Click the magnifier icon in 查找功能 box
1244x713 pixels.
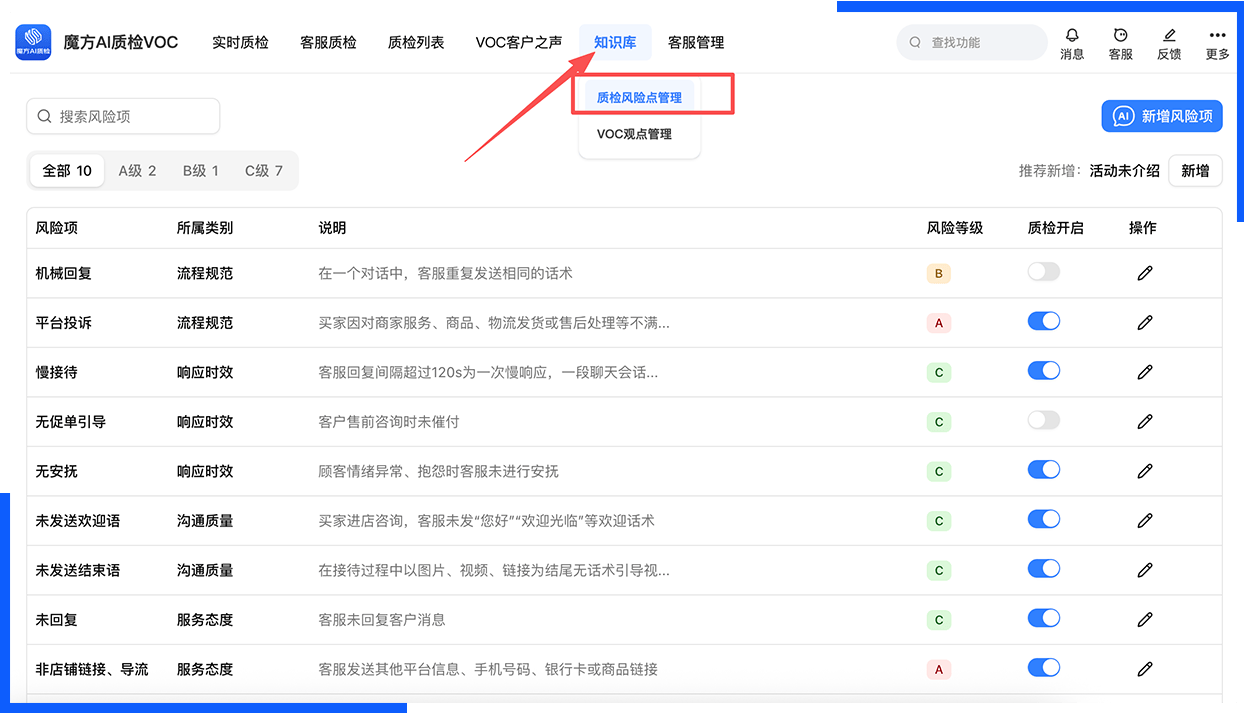click(914, 42)
